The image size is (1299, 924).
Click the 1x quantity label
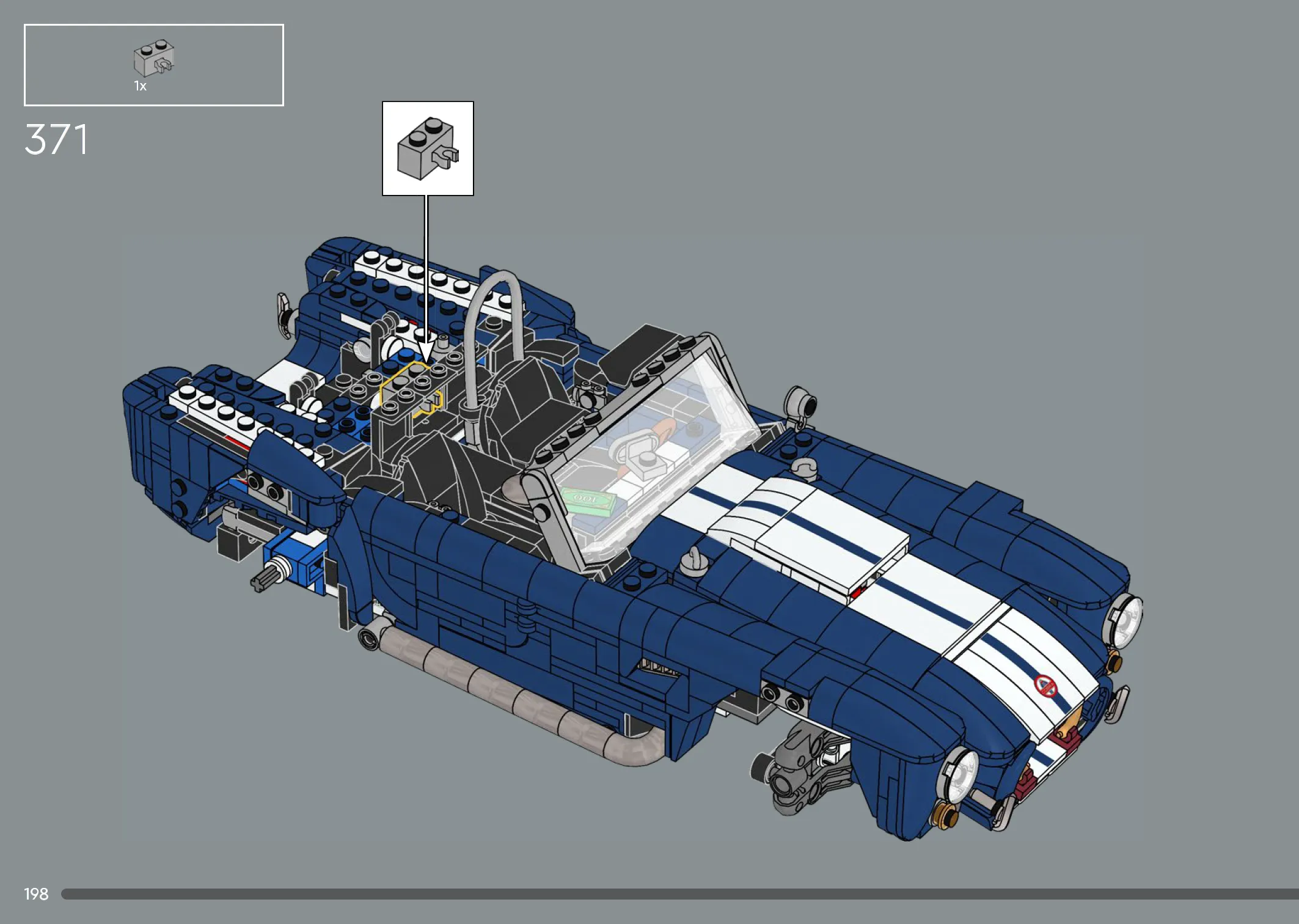pos(141,86)
